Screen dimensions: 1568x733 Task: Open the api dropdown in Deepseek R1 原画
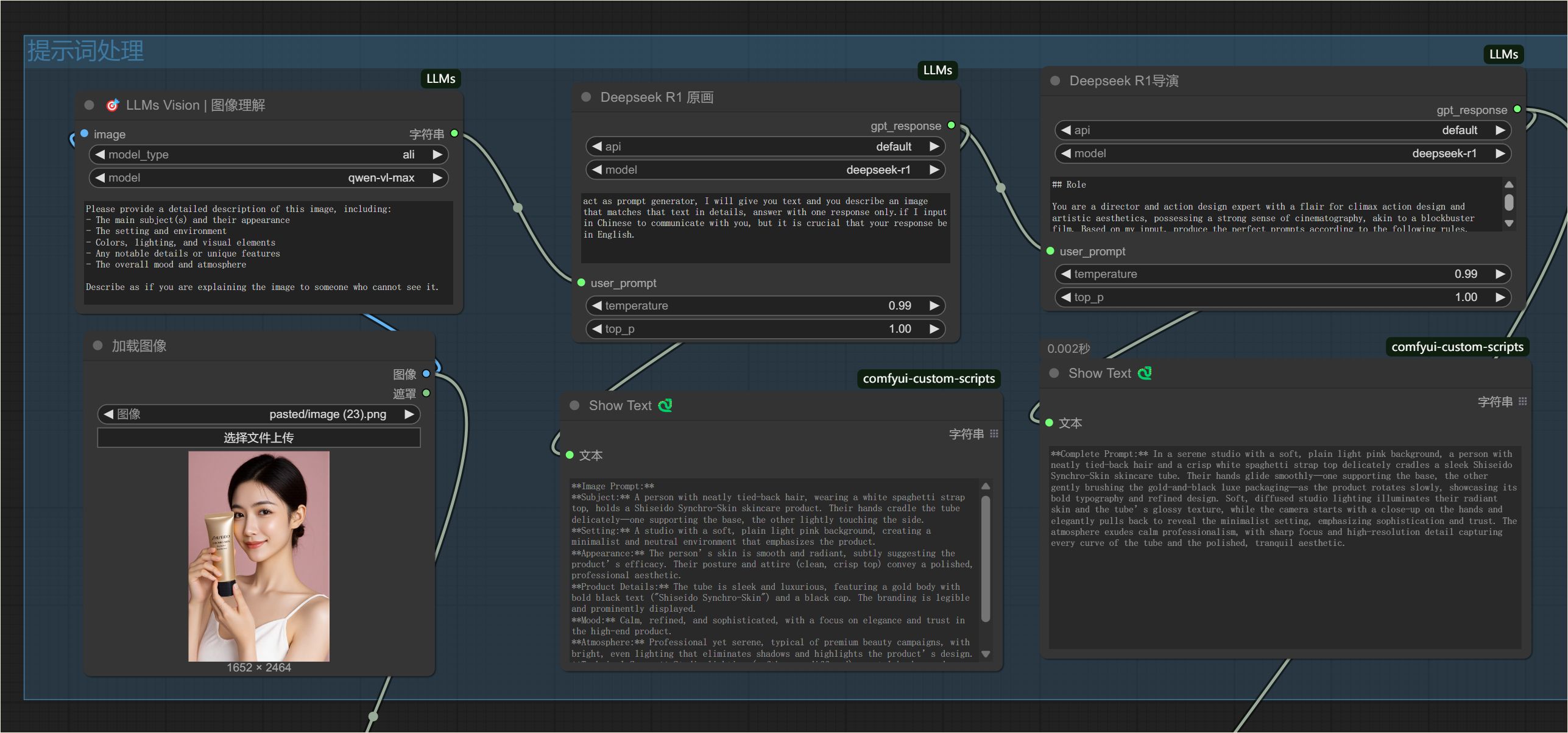[765, 146]
